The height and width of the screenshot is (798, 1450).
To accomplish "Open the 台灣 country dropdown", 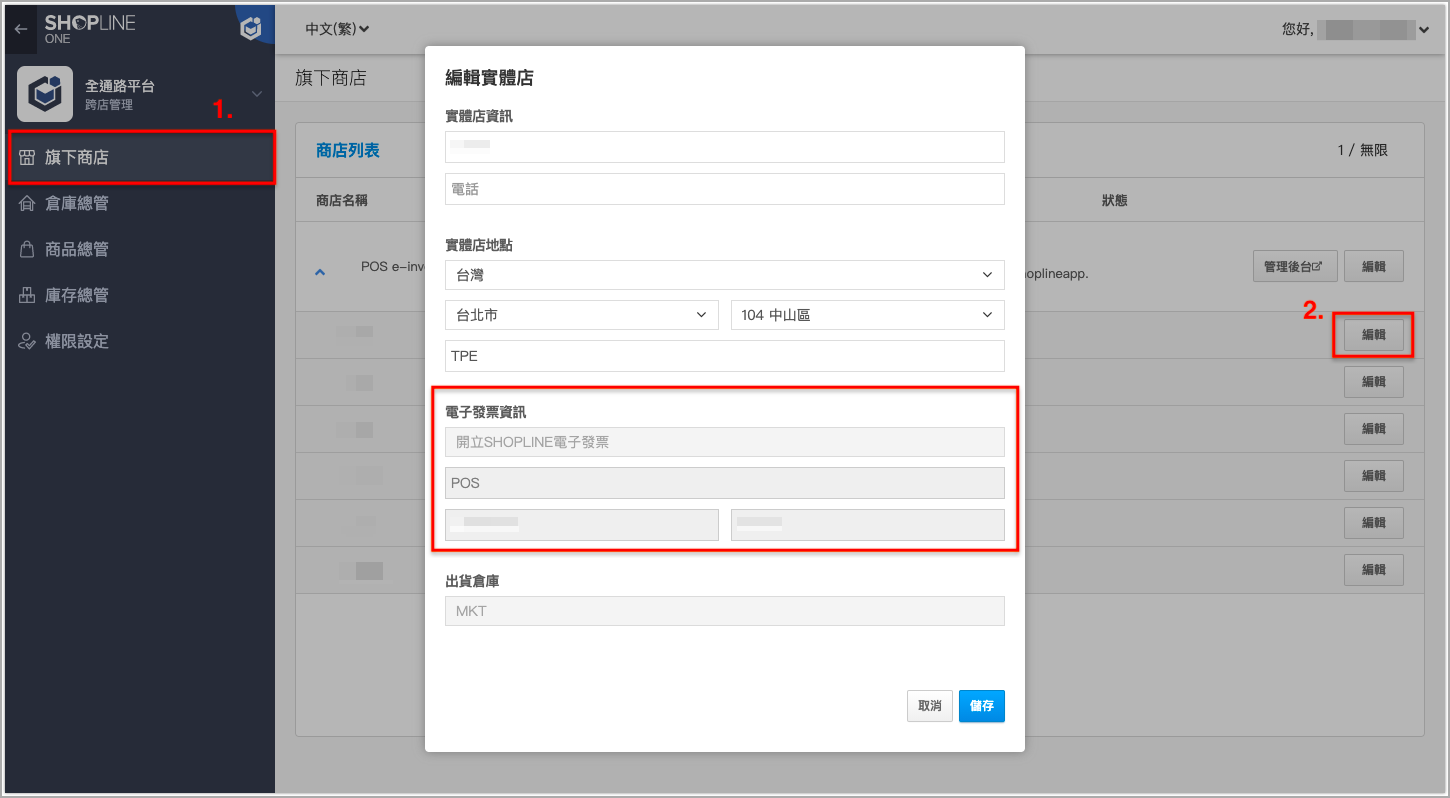I will [725, 274].
